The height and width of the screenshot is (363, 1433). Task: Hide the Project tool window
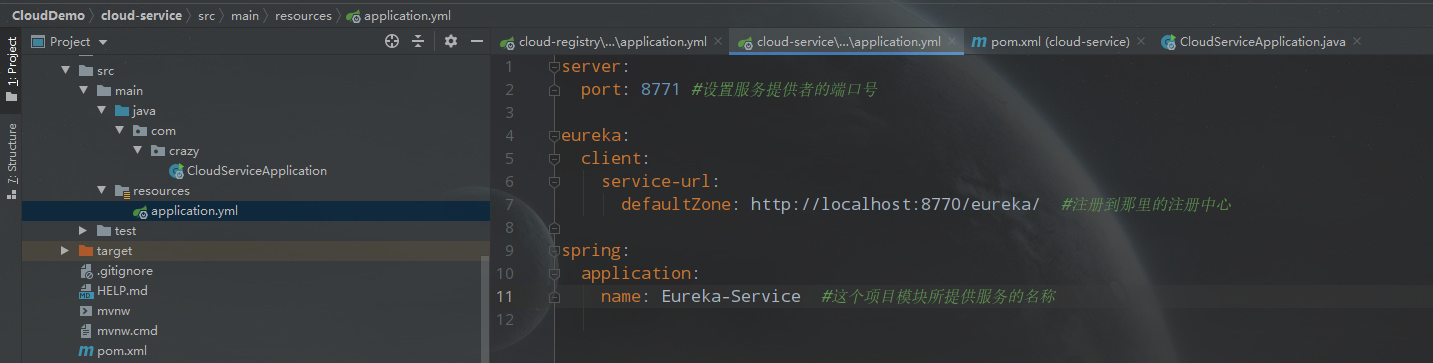477,41
